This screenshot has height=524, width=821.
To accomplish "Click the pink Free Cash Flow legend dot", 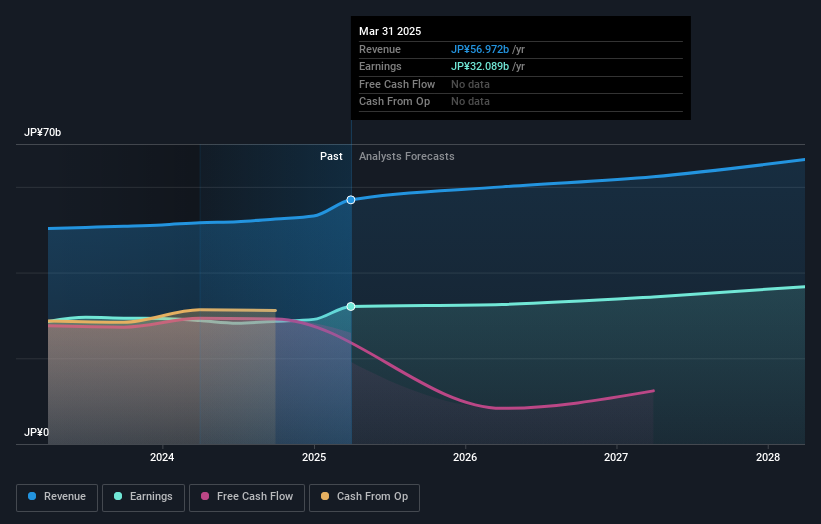I will click(x=205, y=496).
